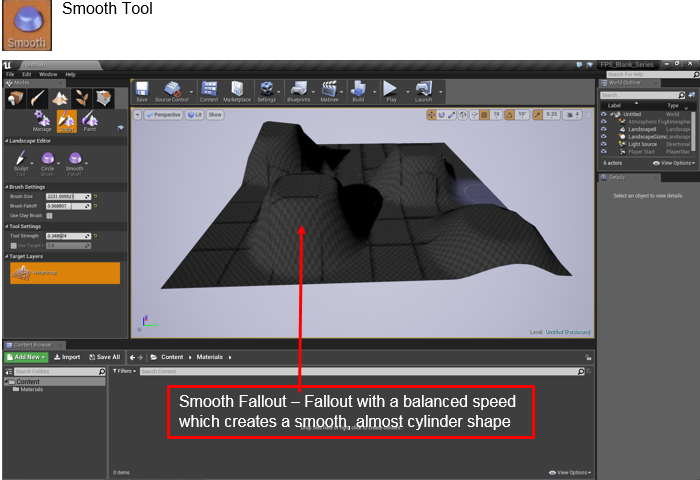
Task: Open the Edit menu
Action: pyautogui.click(x=27, y=75)
